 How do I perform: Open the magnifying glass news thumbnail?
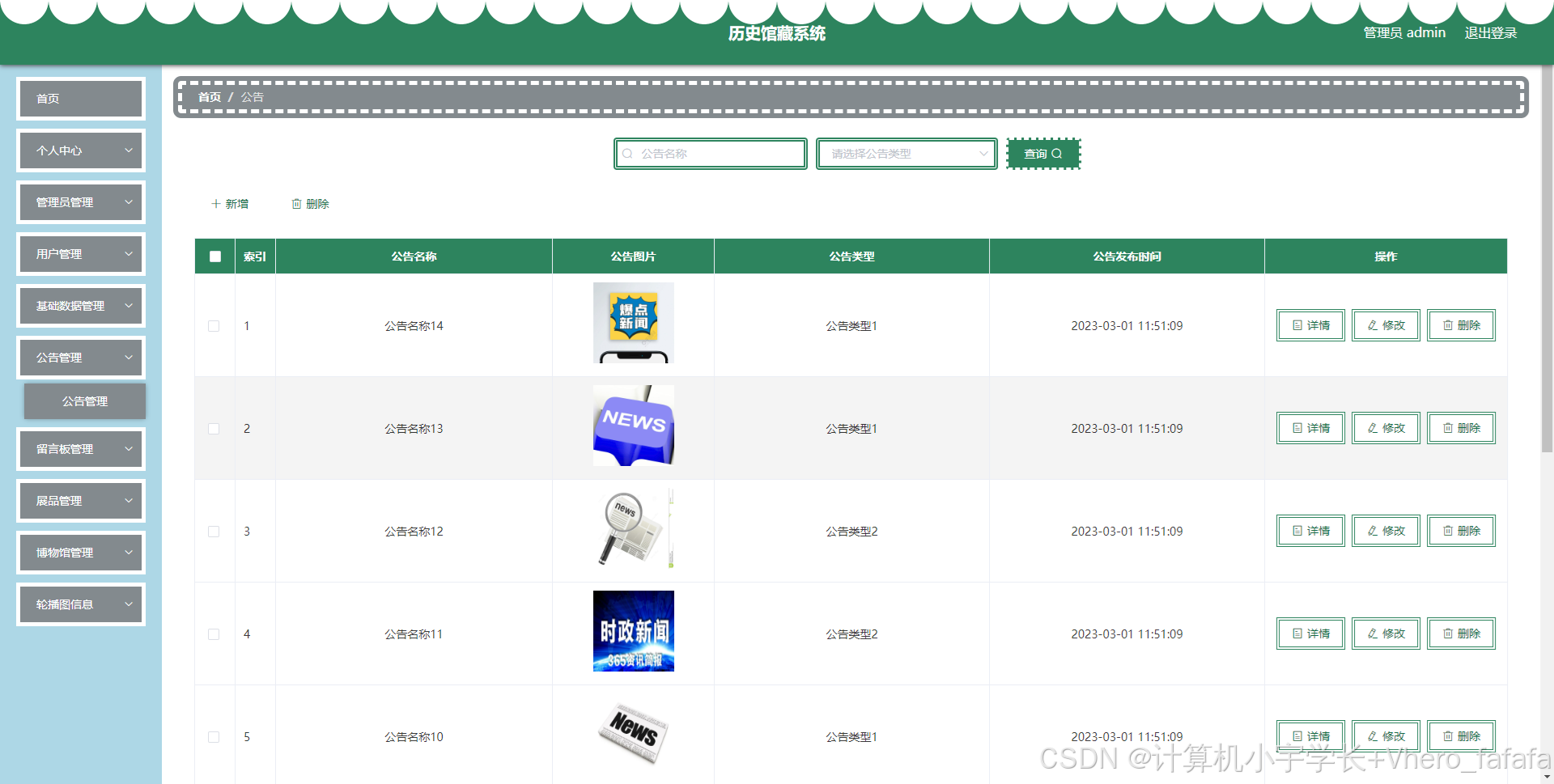pos(634,528)
